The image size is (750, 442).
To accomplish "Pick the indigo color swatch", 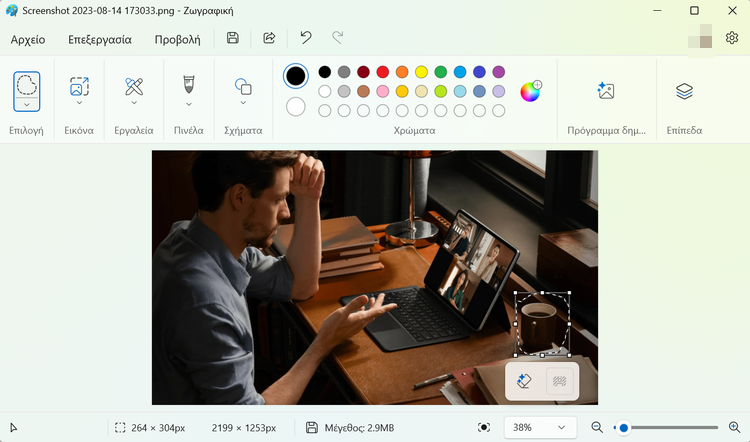I will (479, 72).
